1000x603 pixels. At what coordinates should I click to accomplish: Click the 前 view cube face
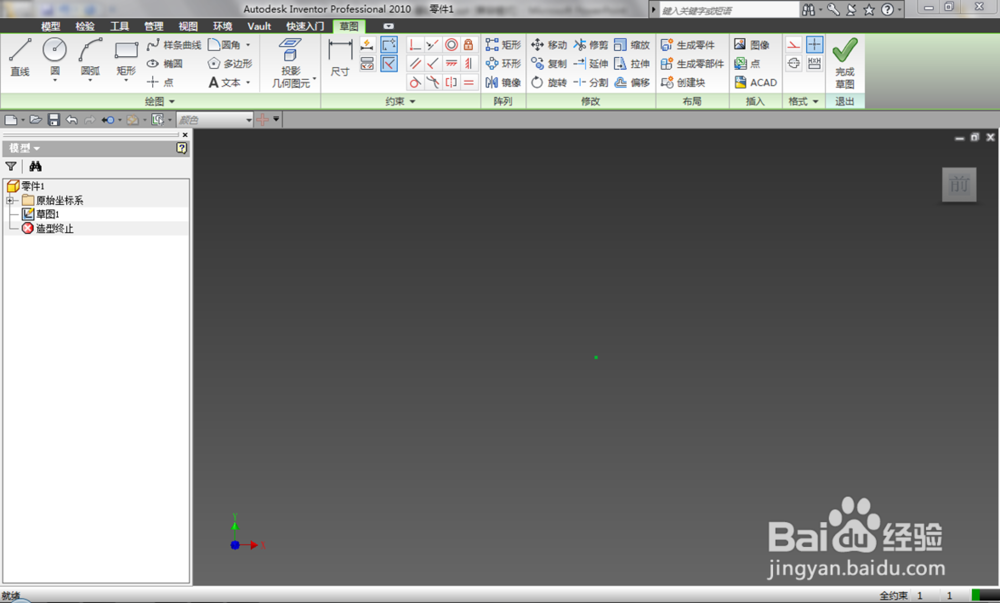pos(959,184)
